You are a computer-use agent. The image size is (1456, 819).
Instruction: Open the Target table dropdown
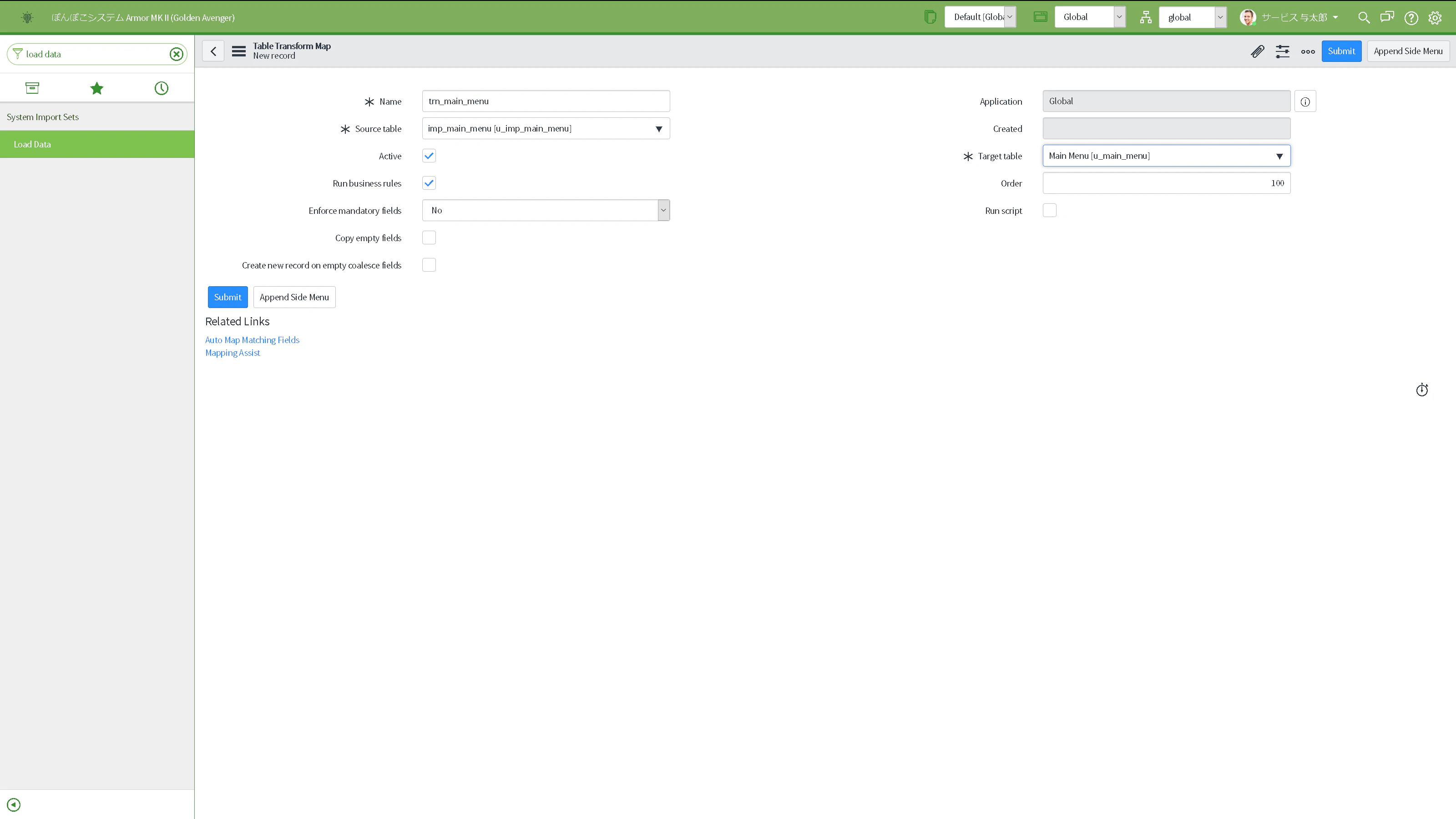pyautogui.click(x=1167, y=156)
